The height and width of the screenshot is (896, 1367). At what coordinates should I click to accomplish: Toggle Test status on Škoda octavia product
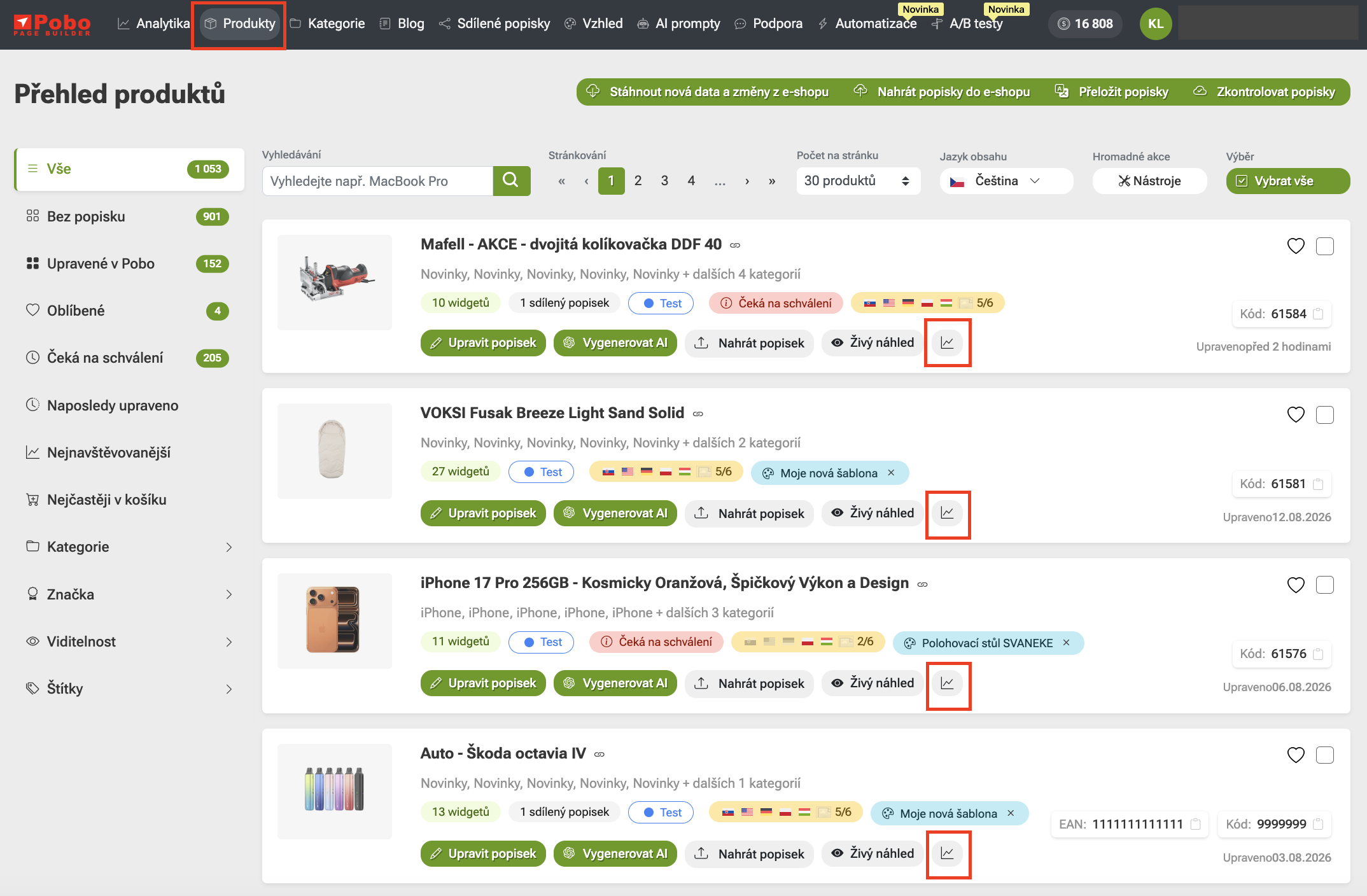661,813
